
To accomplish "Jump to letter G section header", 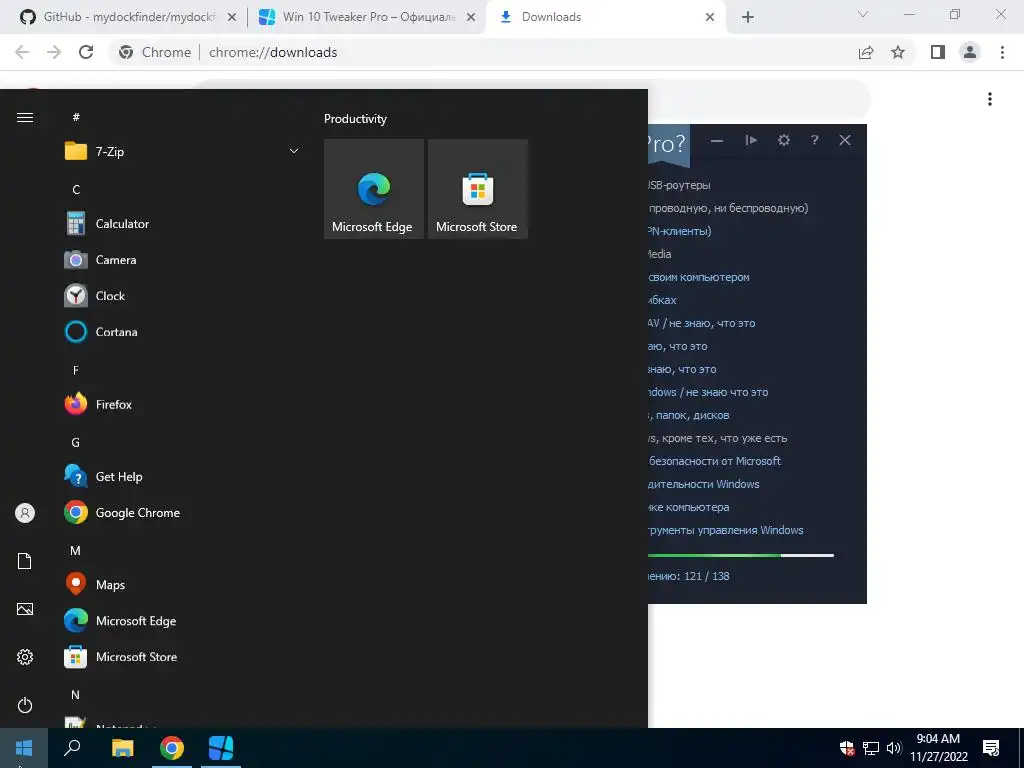I will (x=76, y=443).
